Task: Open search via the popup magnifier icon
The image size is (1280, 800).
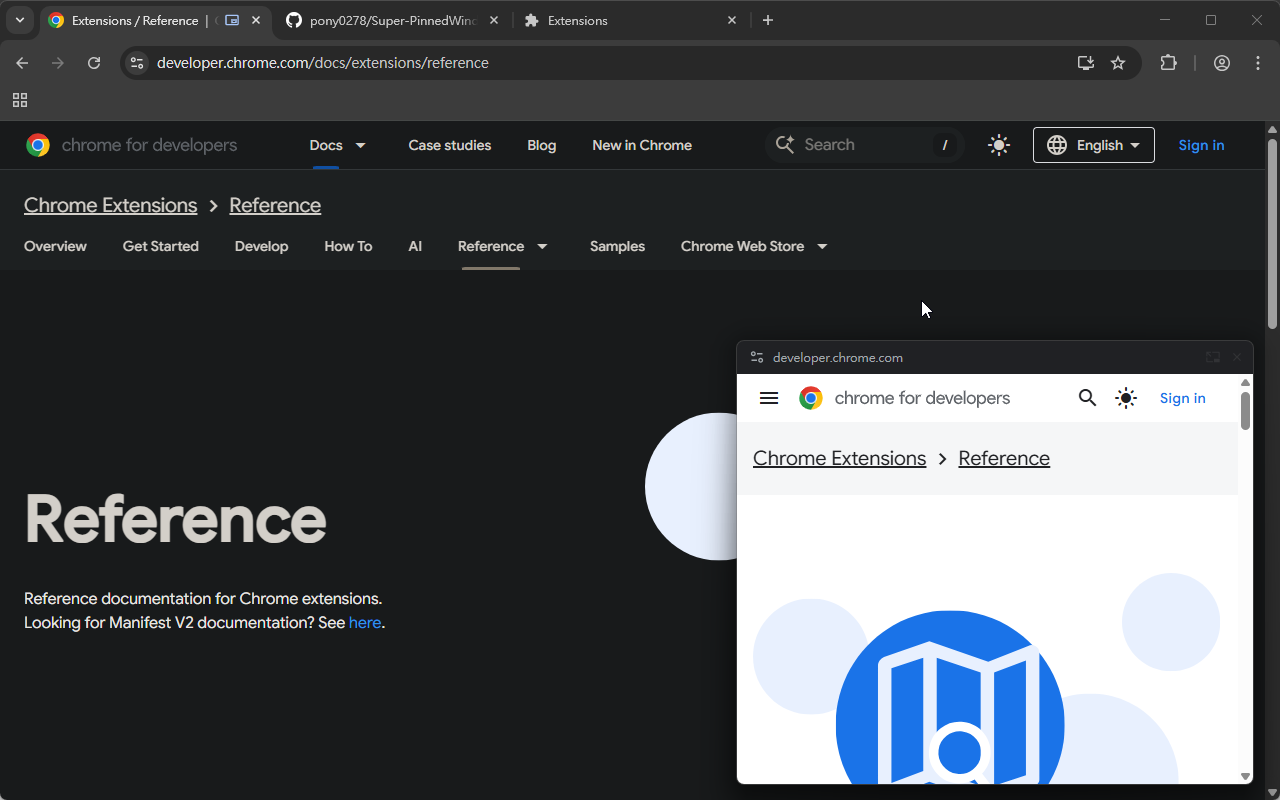Action: pyautogui.click(x=1088, y=398)
